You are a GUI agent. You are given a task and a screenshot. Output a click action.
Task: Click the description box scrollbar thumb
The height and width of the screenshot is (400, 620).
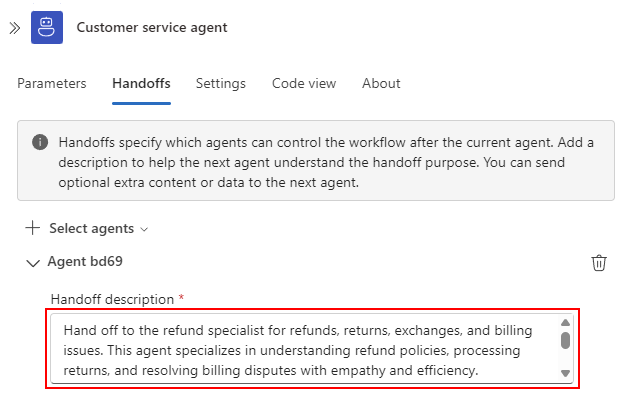pos(565,340)
